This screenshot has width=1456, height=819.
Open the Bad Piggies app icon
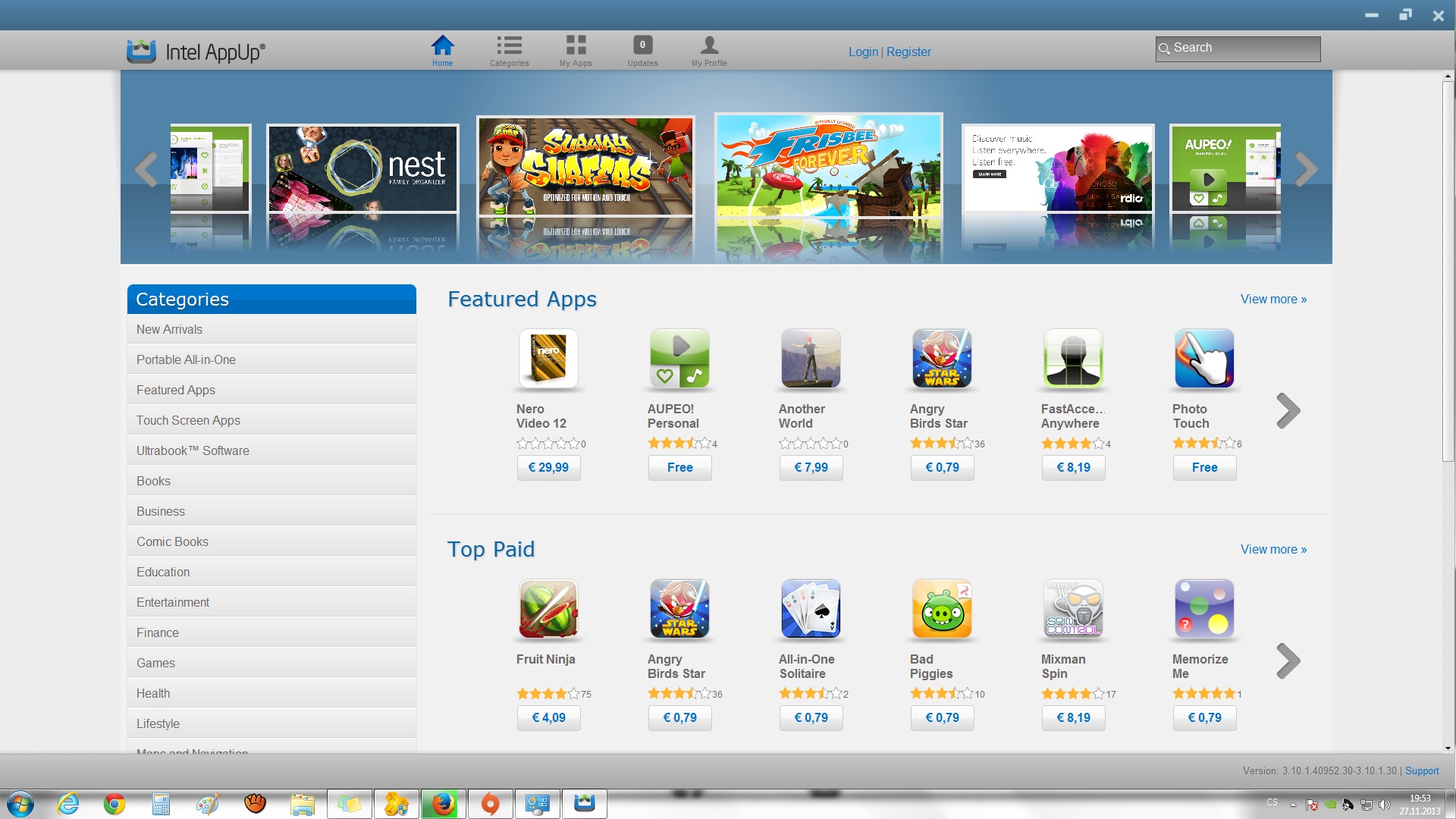942,609
